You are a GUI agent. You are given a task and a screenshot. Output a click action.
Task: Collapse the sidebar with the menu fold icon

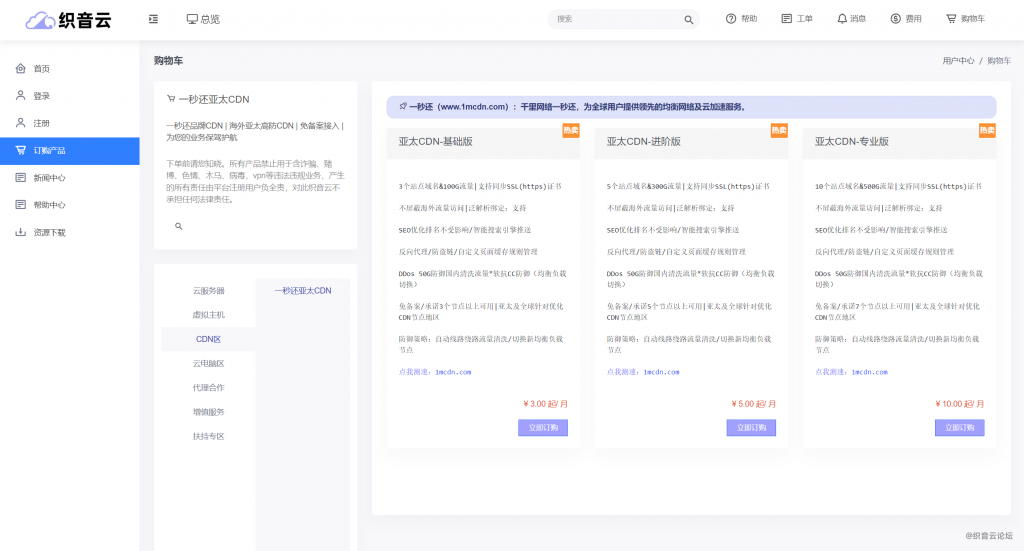[x=153, y=19]
